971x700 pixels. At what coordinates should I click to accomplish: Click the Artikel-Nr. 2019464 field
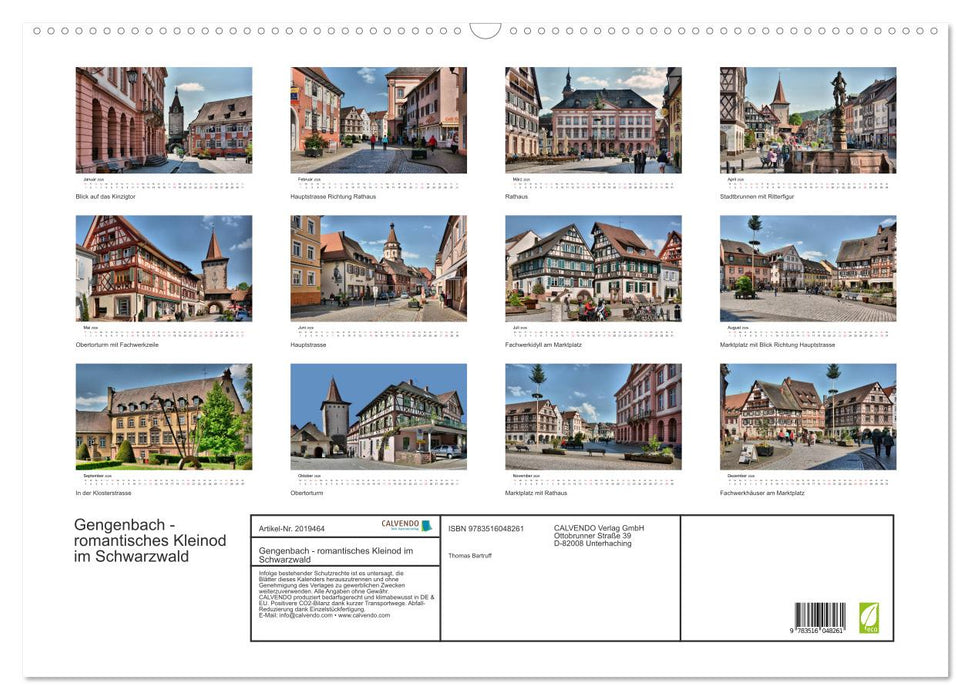pyautogui.click(x=293, y=527)
